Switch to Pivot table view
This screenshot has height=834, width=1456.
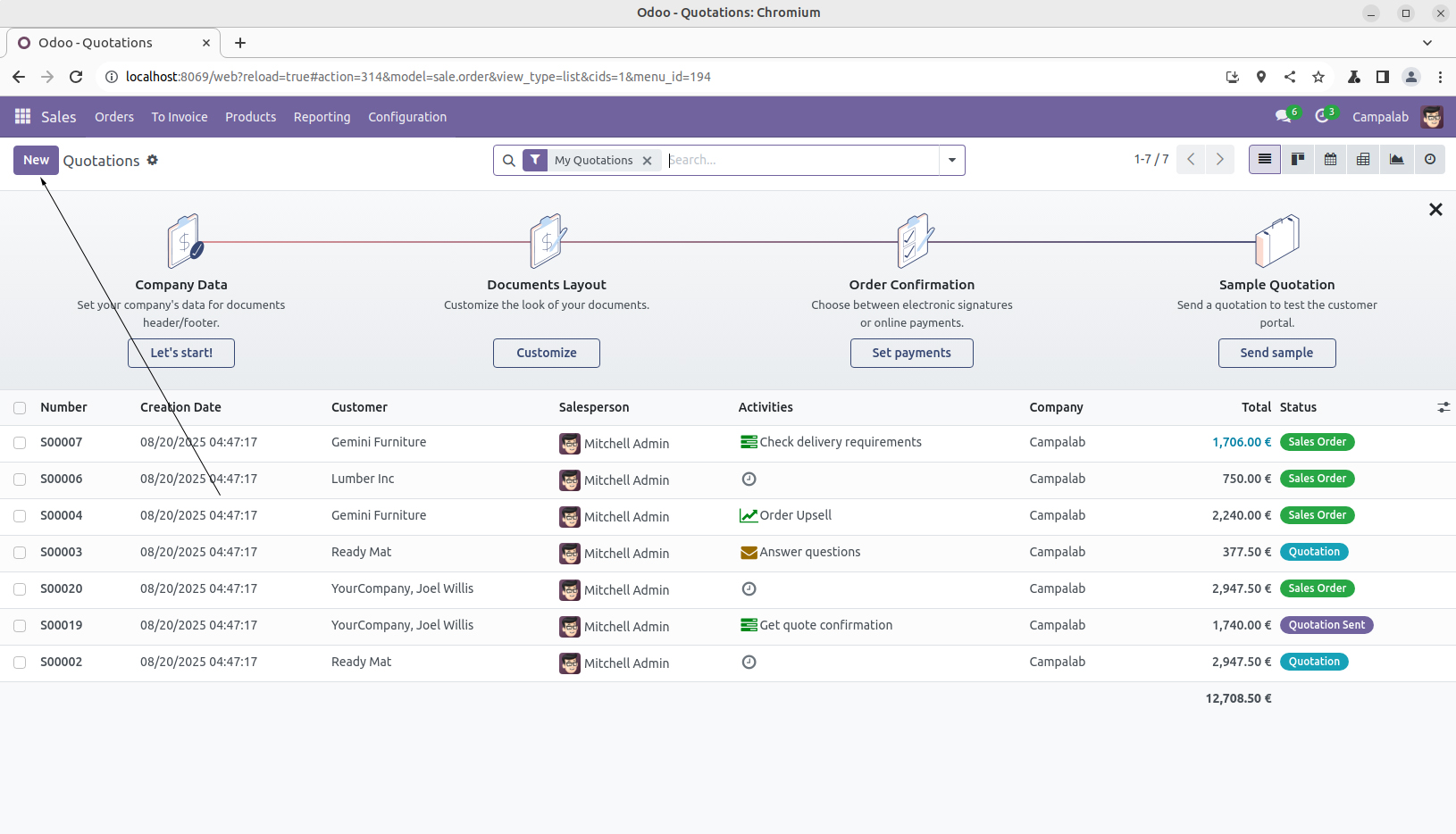coord(1363,160)
